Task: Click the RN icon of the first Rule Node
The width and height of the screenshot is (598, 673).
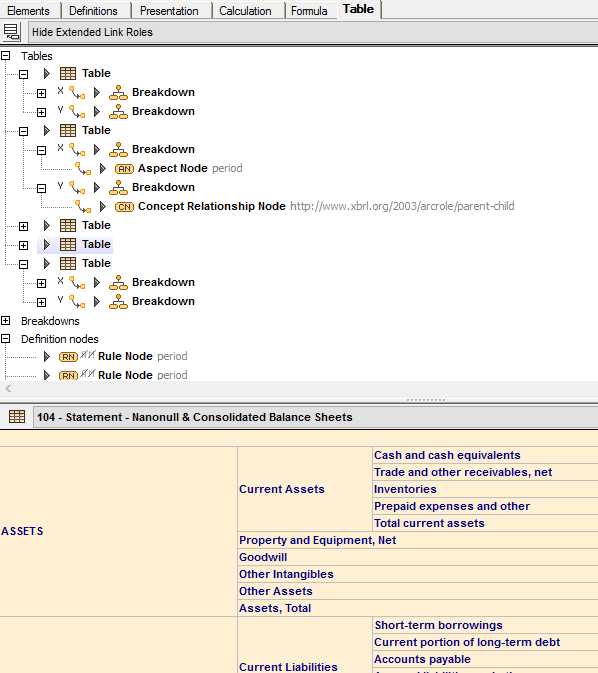Action: (x=68, y=357)
